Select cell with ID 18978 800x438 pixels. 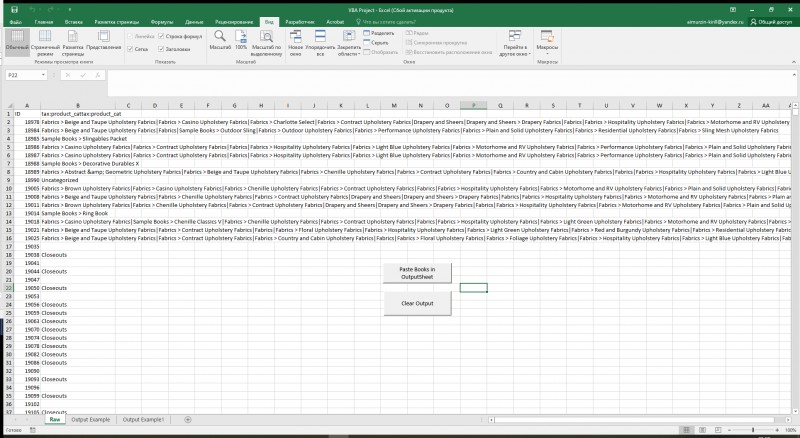pyautogui.click(x=27, y=123)
